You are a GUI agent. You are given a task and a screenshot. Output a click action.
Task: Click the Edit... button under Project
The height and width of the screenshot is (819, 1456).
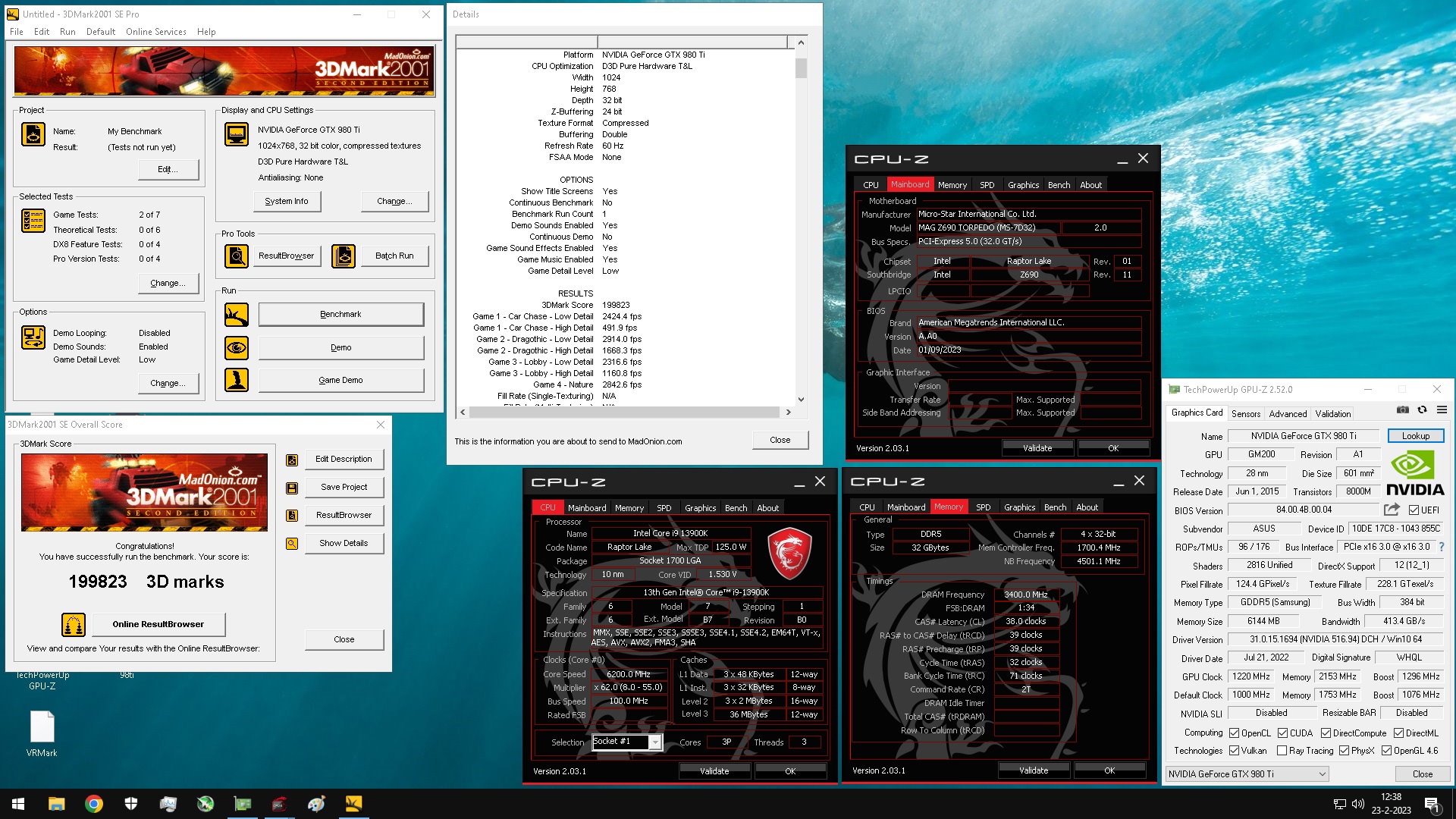coord(168,170)
